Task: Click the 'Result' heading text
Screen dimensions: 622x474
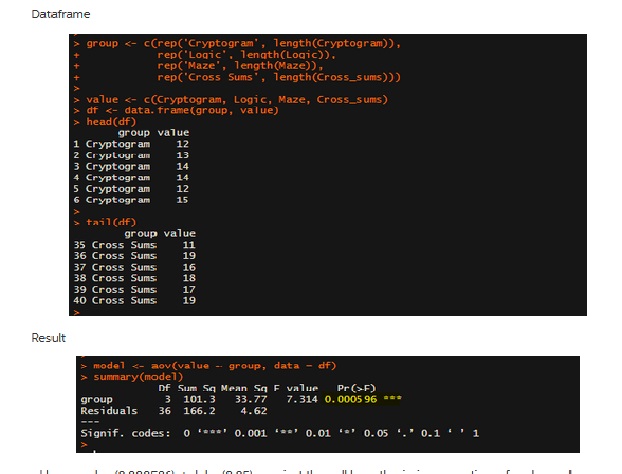Action: pyautogui.click(x=48, y=338)
